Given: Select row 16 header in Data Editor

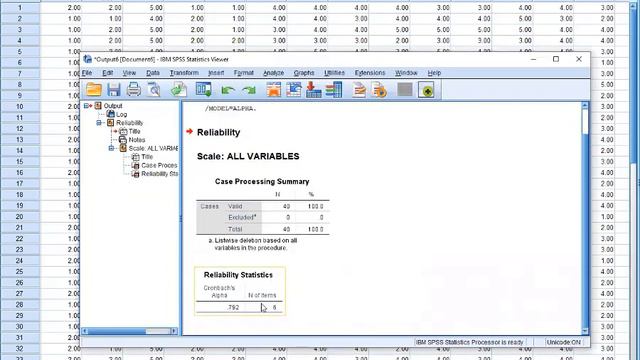Looking at the screenshot, I should point(20,173).
